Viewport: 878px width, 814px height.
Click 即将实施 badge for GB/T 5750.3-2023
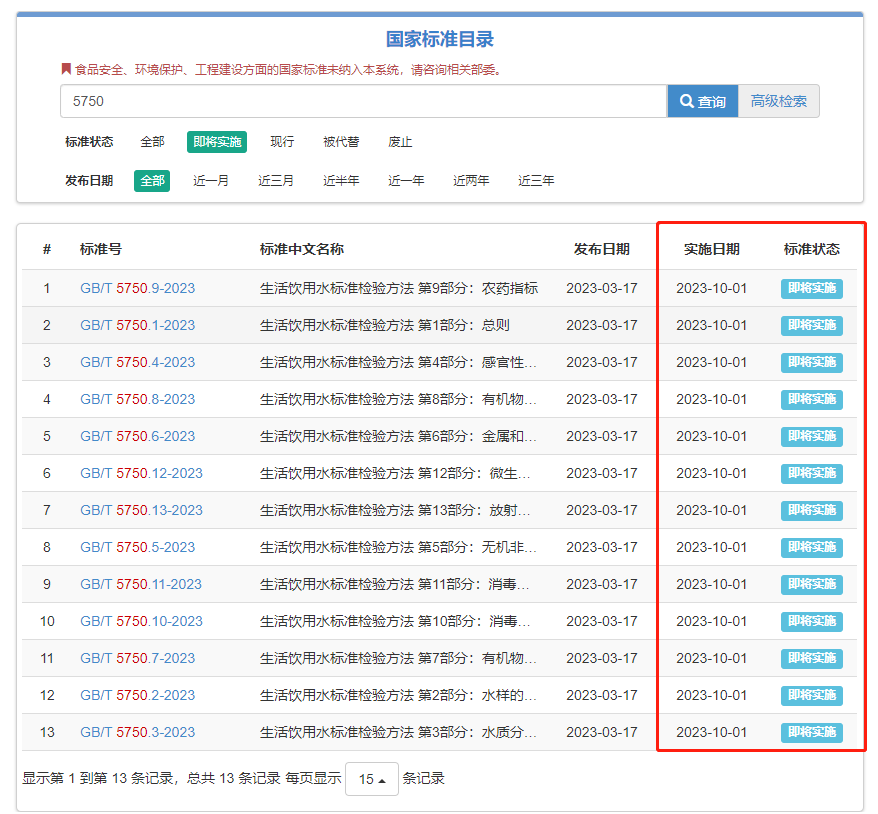[x=812, y=732]
